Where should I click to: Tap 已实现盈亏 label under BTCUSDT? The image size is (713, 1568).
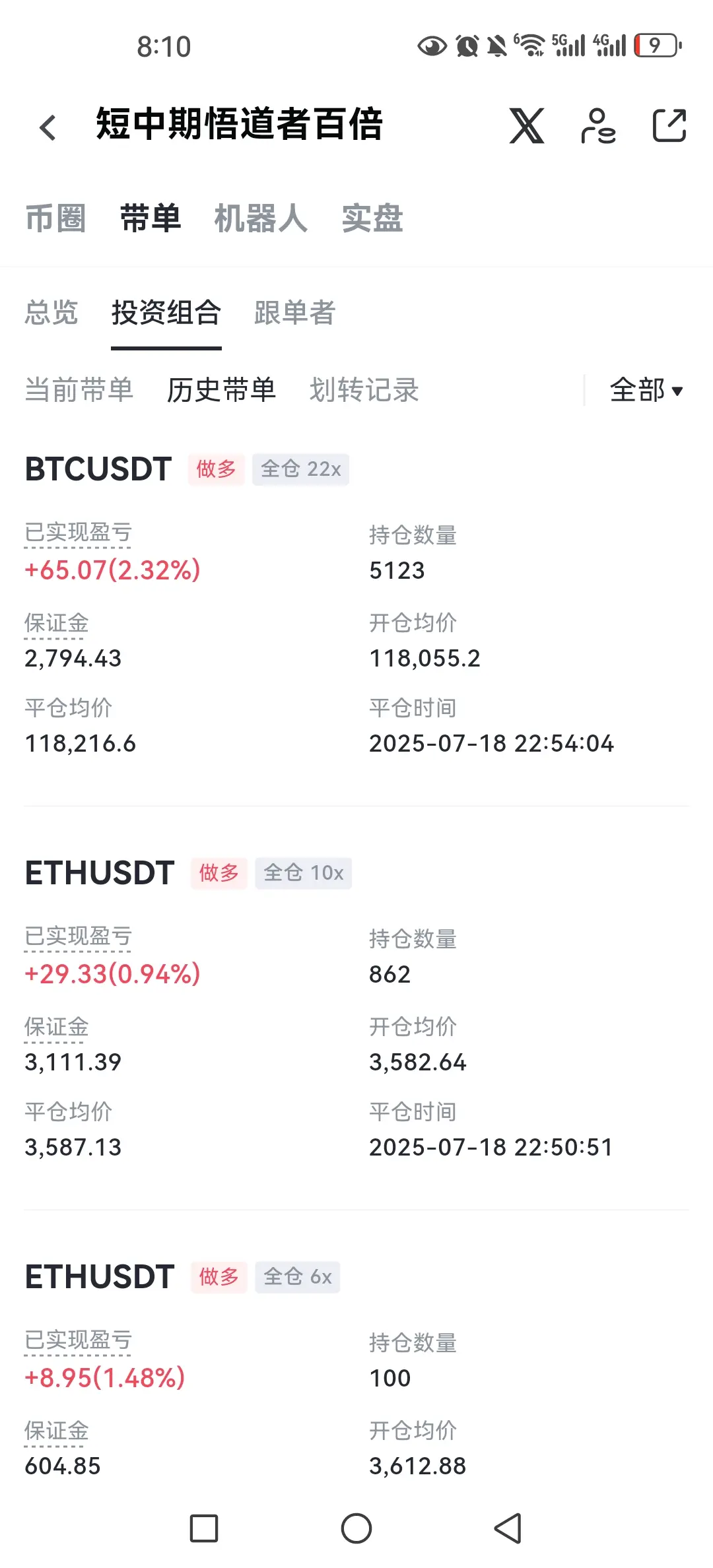78,533
